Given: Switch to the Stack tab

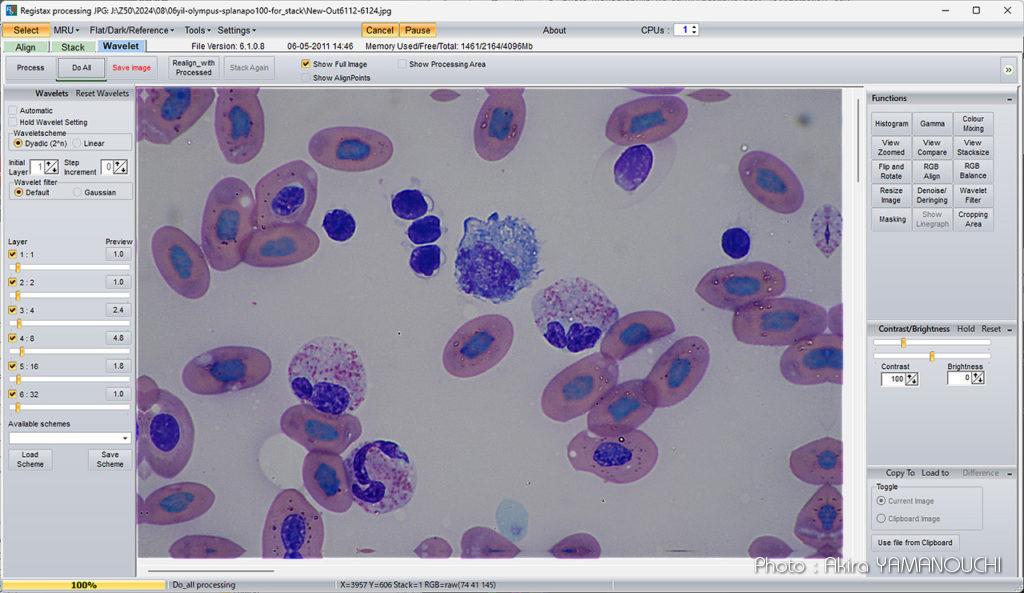Looking at the screenshot, I should click(x=73, y=47).
